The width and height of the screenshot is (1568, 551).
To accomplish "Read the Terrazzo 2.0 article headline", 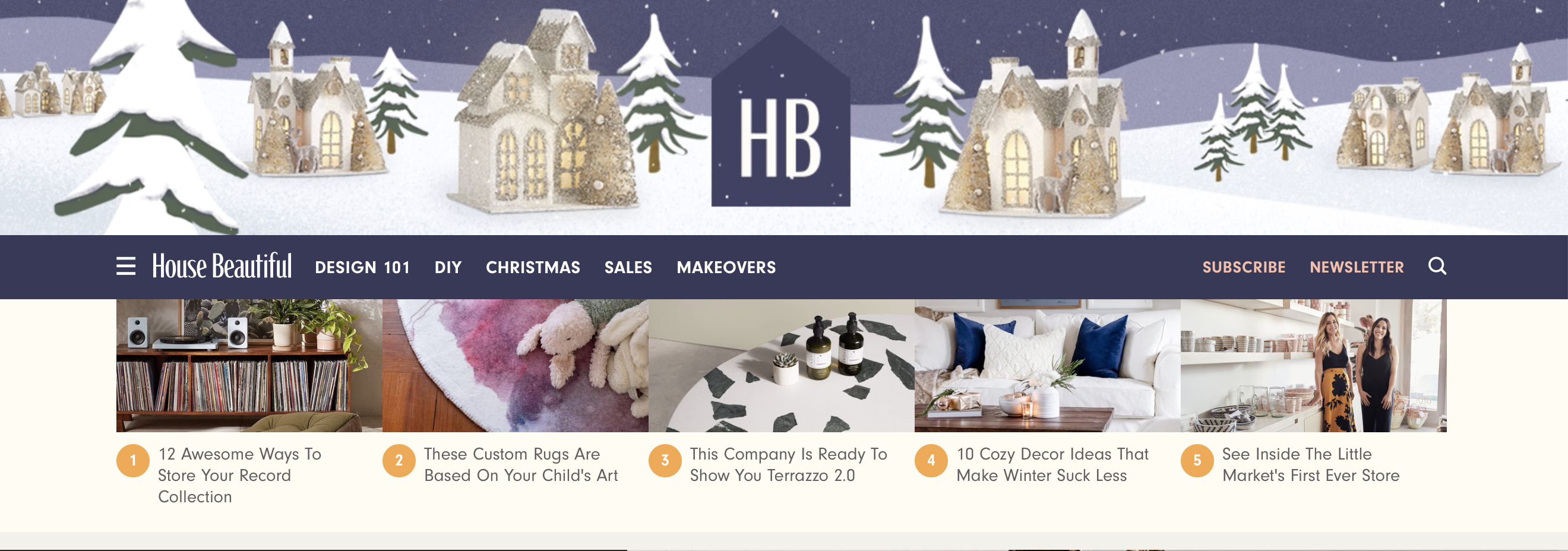I will click(x=788, y=465).
